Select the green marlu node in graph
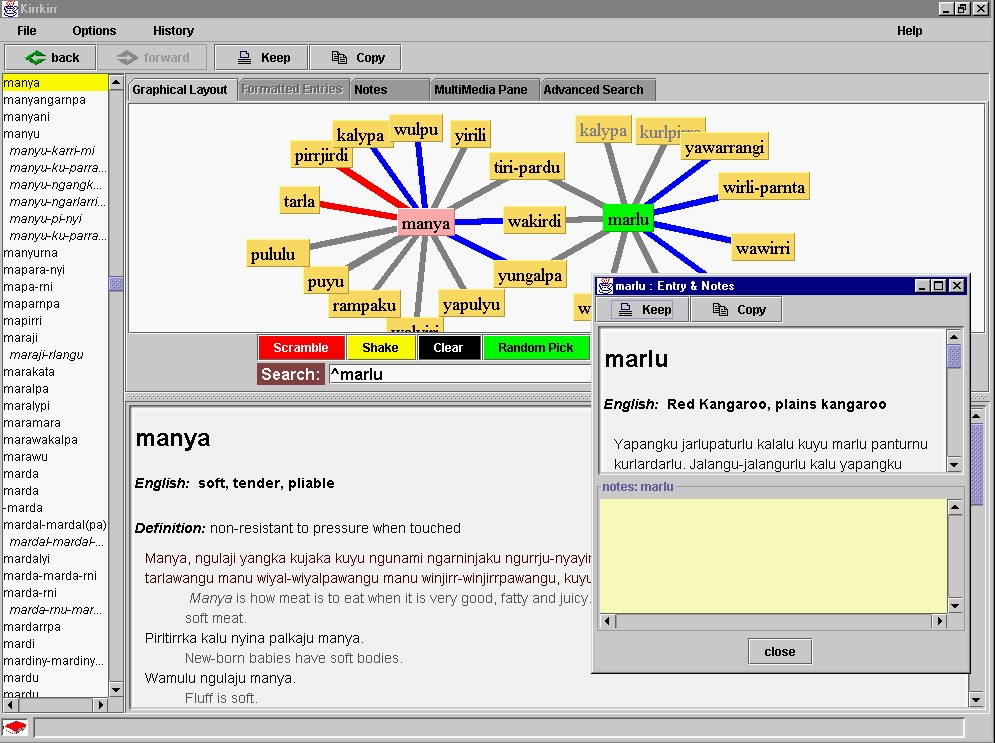 [x=628, y=219]
